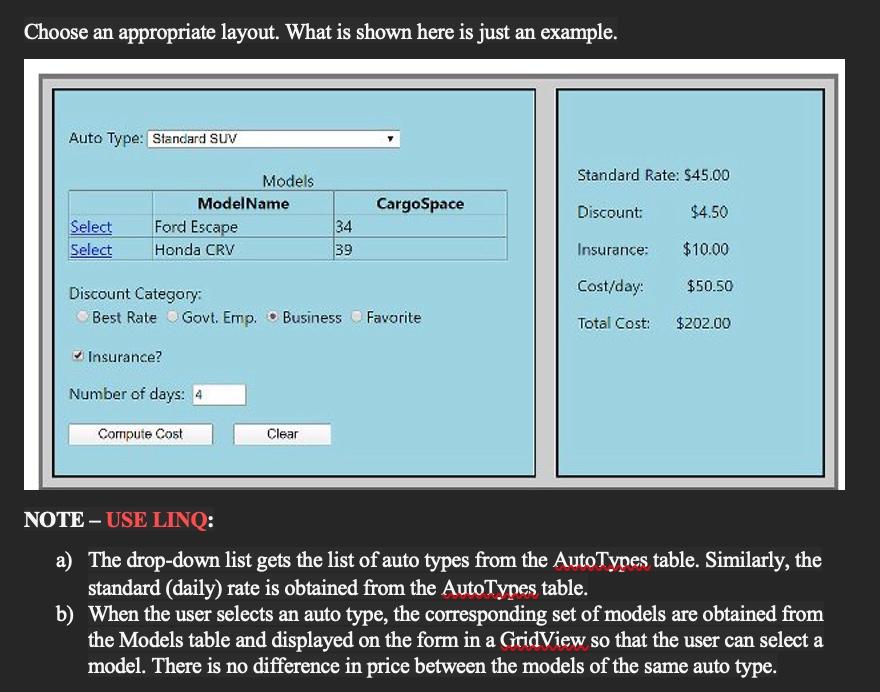Pick the Favorite discount category

pos(355,317)
